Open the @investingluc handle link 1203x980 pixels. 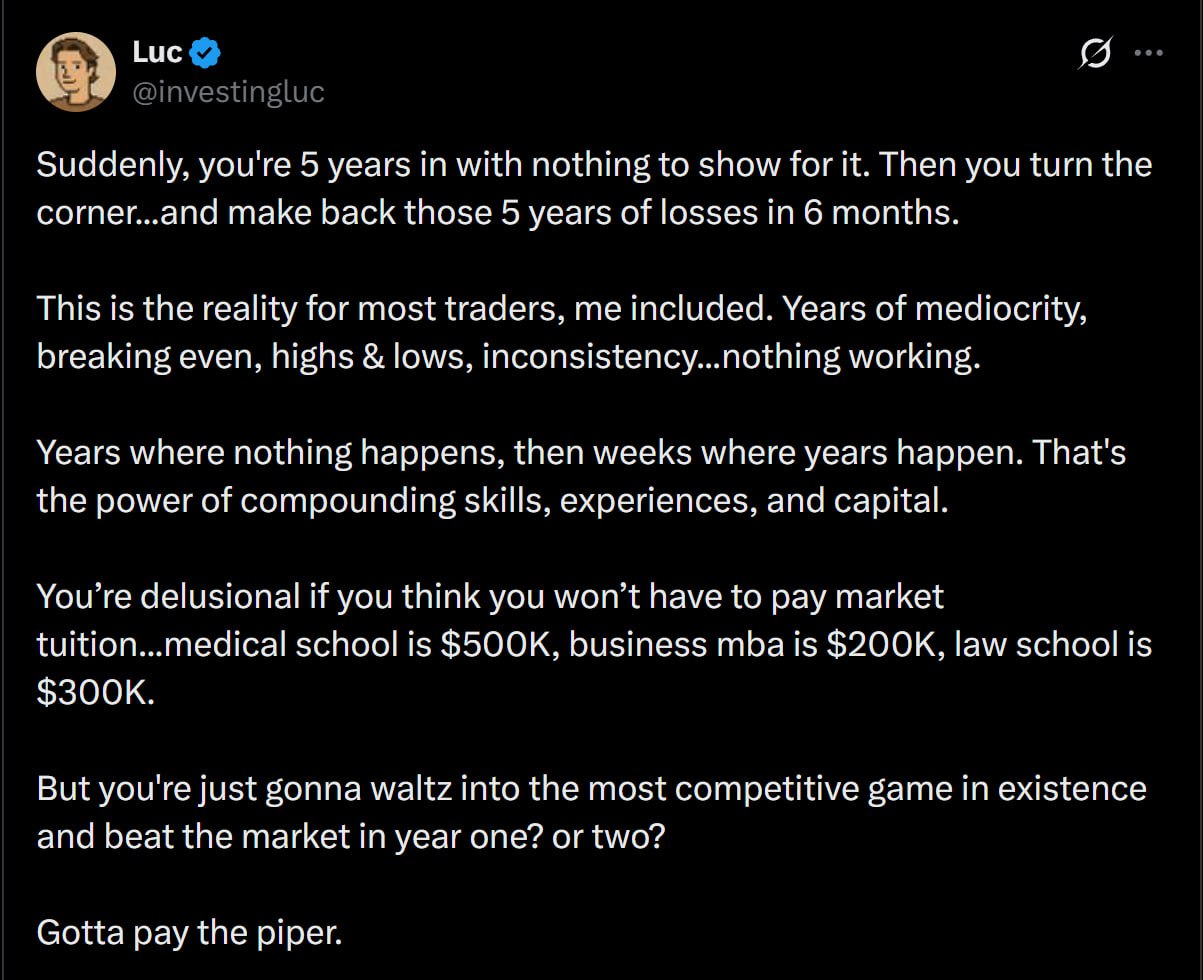[x=228, y=92]
